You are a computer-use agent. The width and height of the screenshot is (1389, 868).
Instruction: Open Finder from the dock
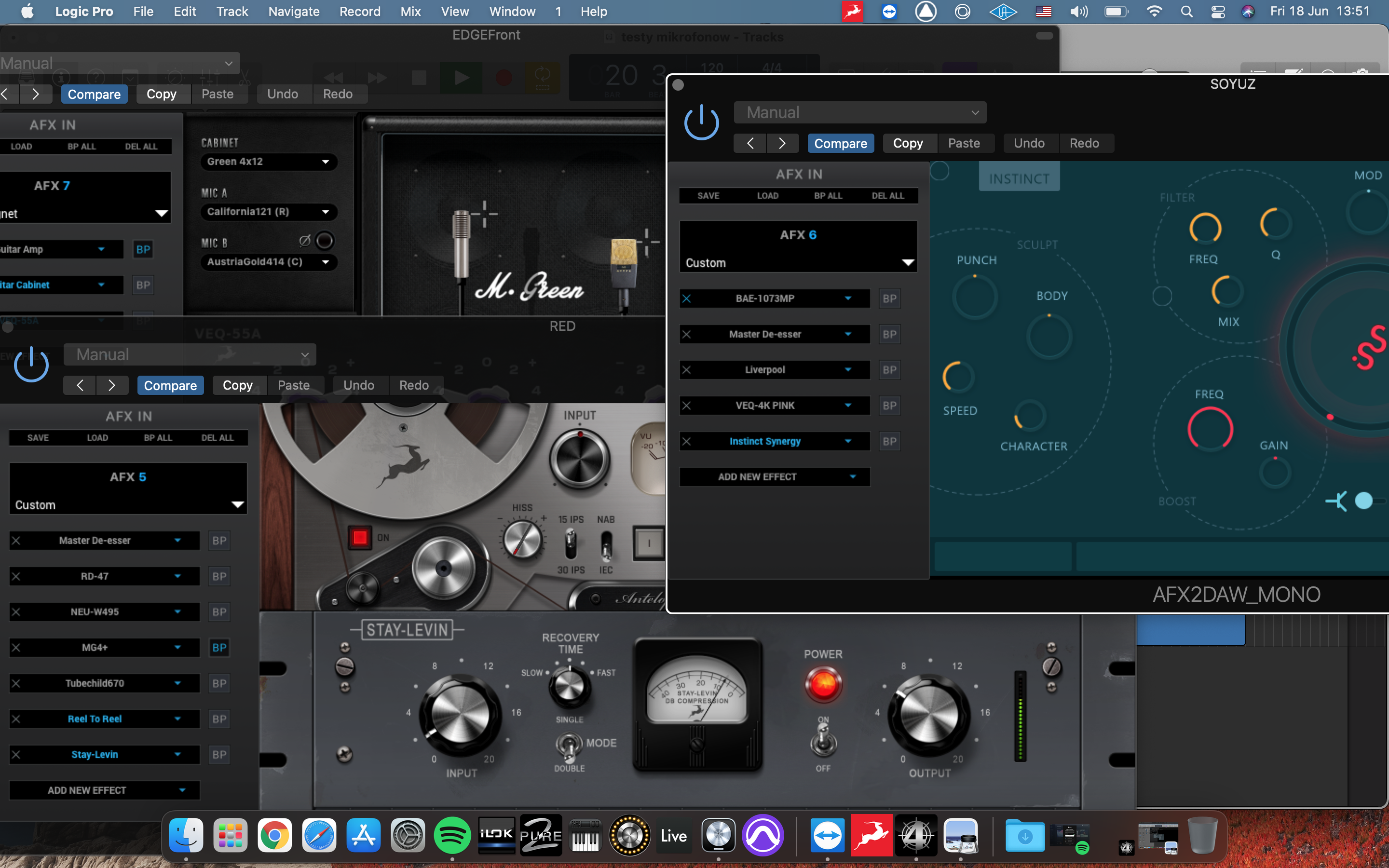click(x=186, y=835)
